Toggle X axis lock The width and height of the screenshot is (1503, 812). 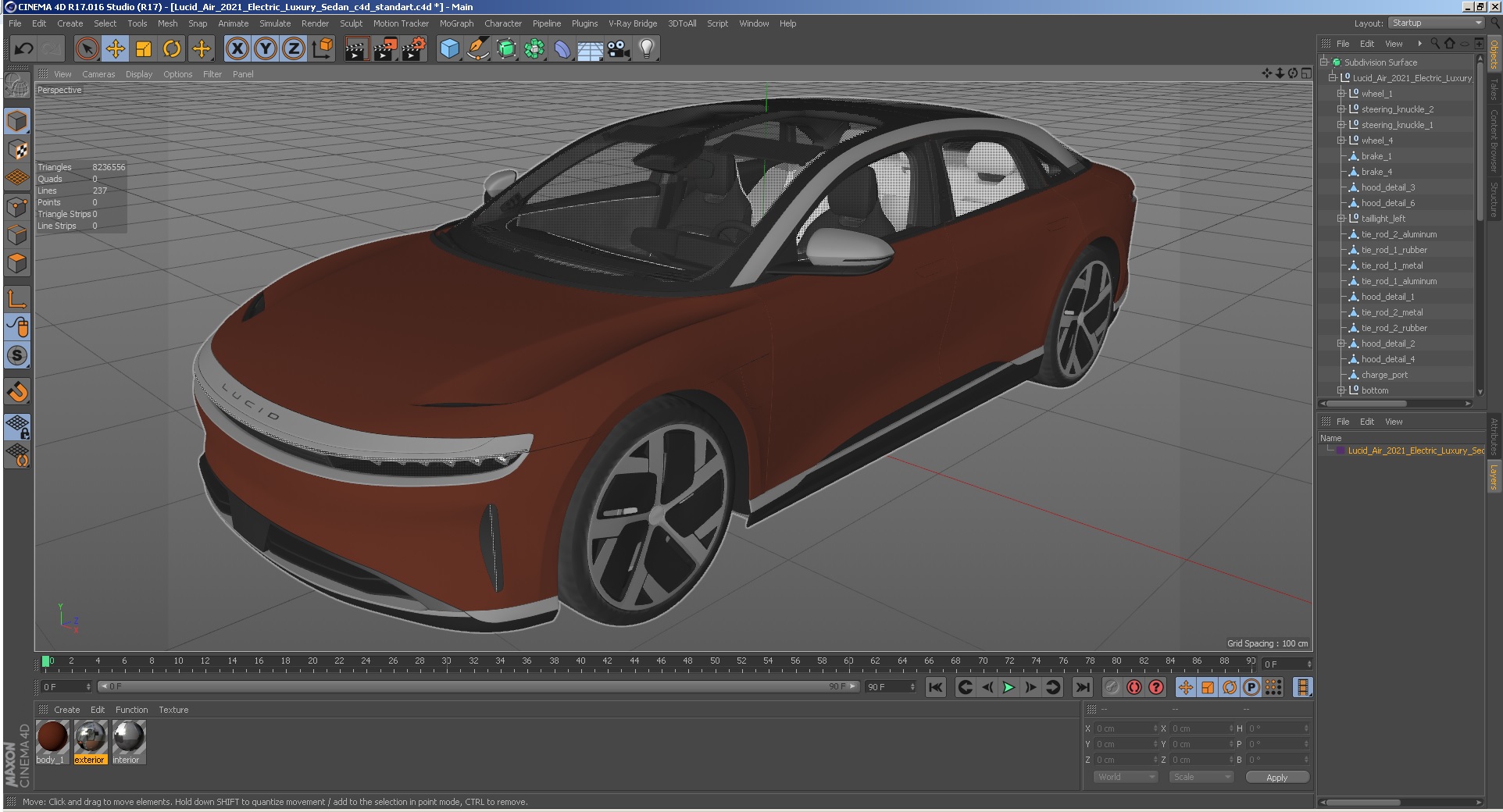pos(237,49)
